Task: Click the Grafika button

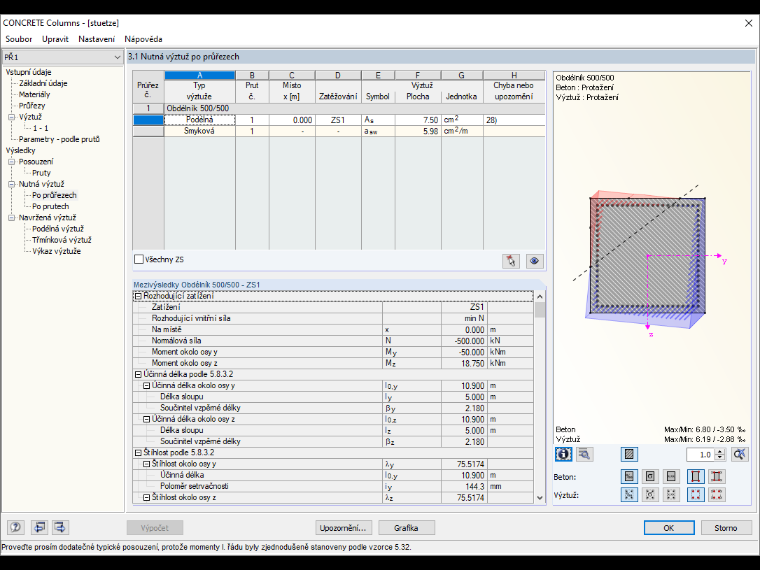Action: pyautogui.click(x=406, y=528)
